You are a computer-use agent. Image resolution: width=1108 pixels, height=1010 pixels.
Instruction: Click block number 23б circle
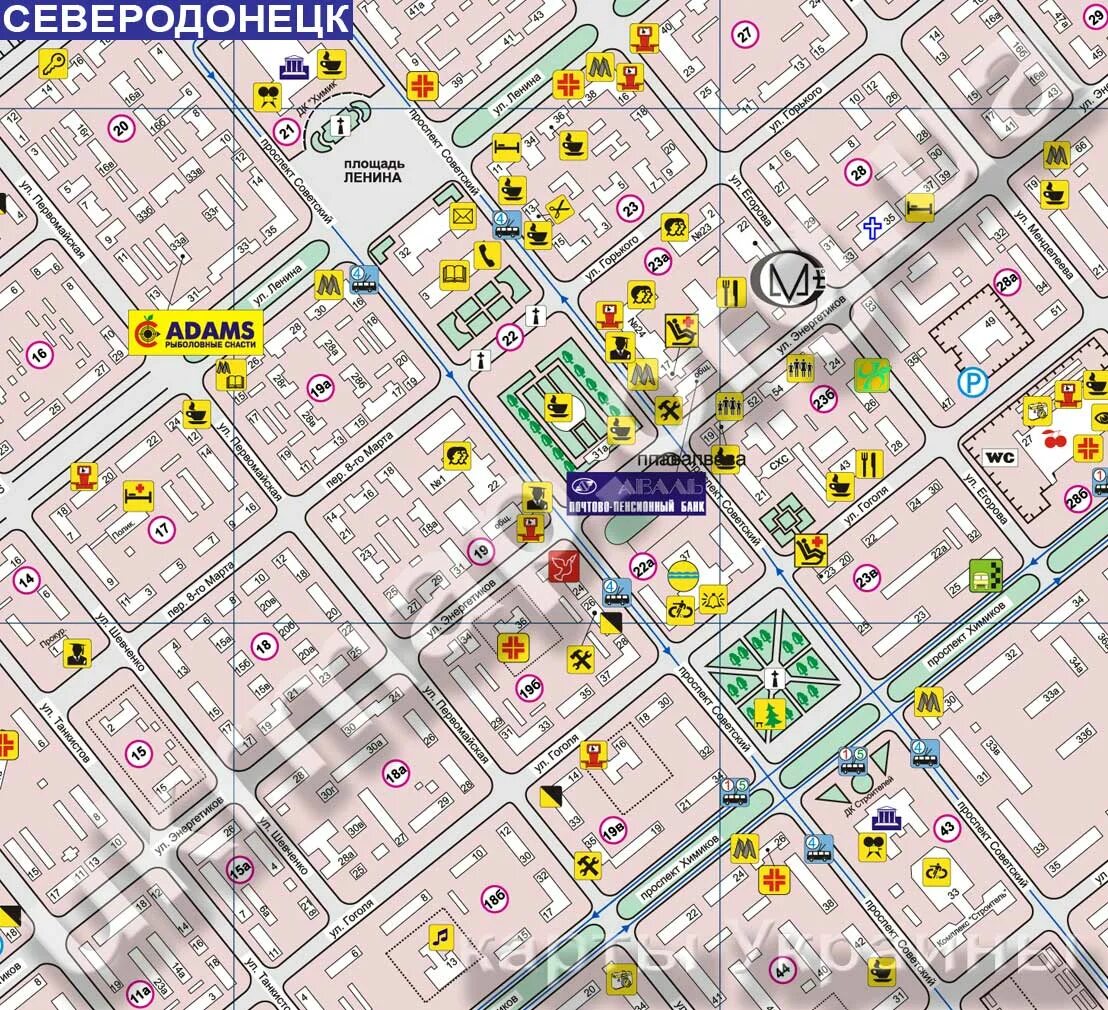click(823, 399)
